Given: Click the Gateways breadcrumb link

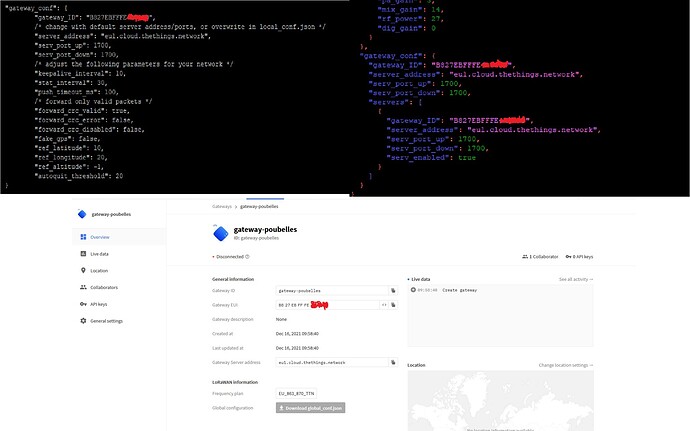Looking at the screenshot, I should tap(221, 206).
